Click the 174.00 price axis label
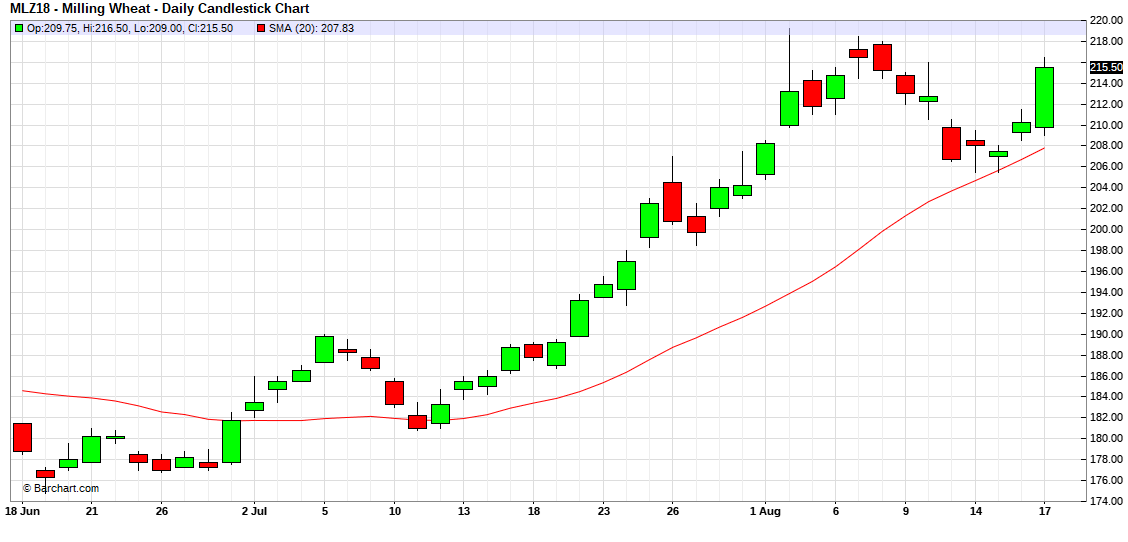1128x542 pixels. coord(1105,501)
